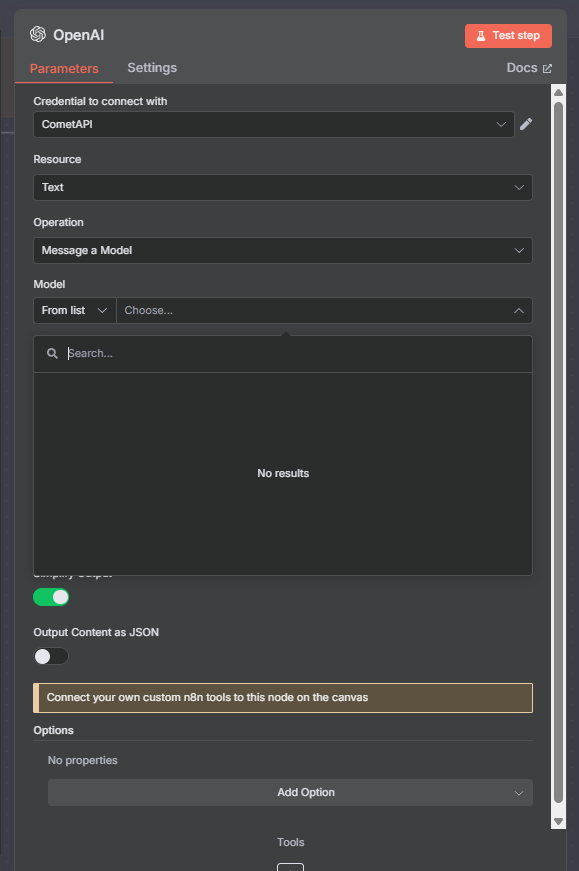Click the "No properties" text
The width and height of the screenshot is (579, 871).
pyautogui.click(x=83, y=760)
